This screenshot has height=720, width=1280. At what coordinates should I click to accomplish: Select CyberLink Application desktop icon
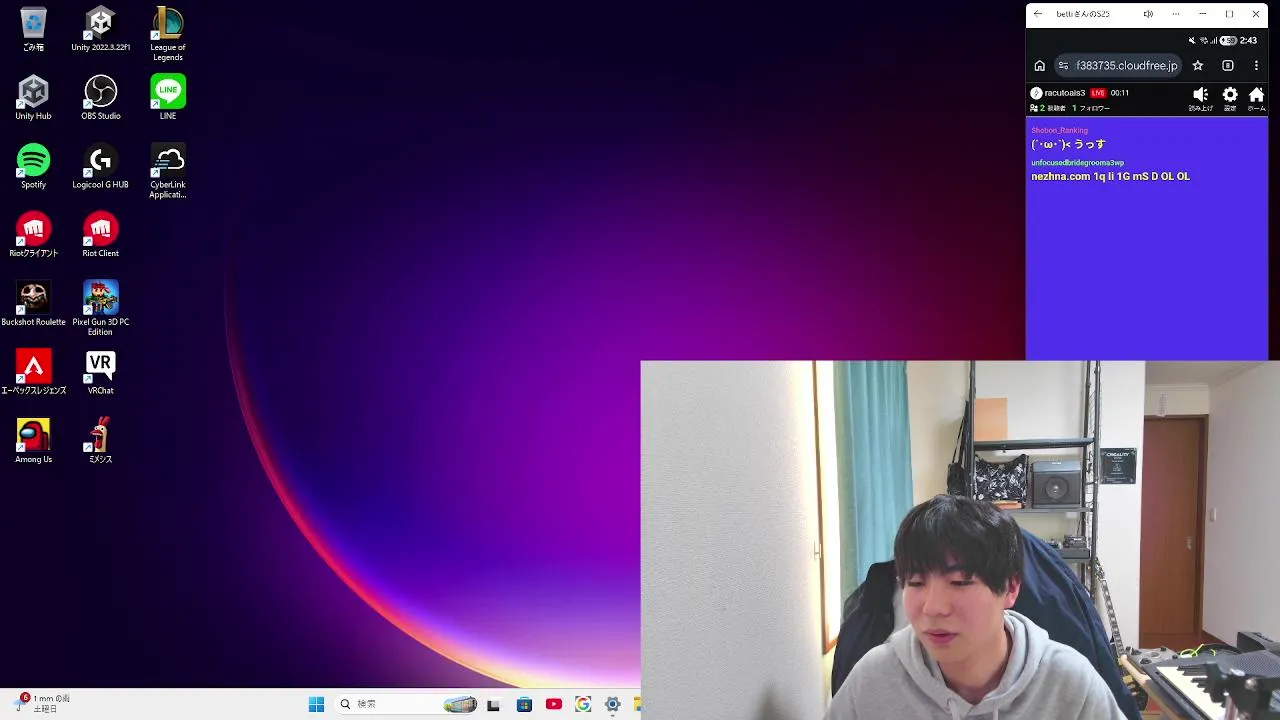tap(168, 171)
